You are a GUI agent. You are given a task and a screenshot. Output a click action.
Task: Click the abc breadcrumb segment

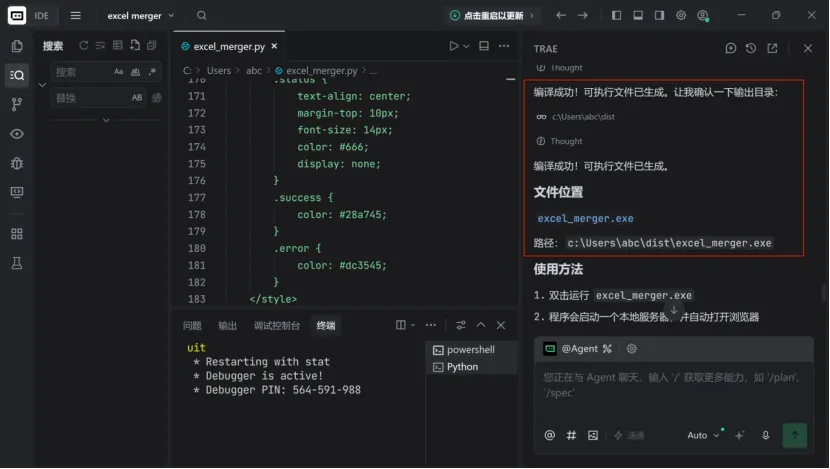(x=254, y=70)
